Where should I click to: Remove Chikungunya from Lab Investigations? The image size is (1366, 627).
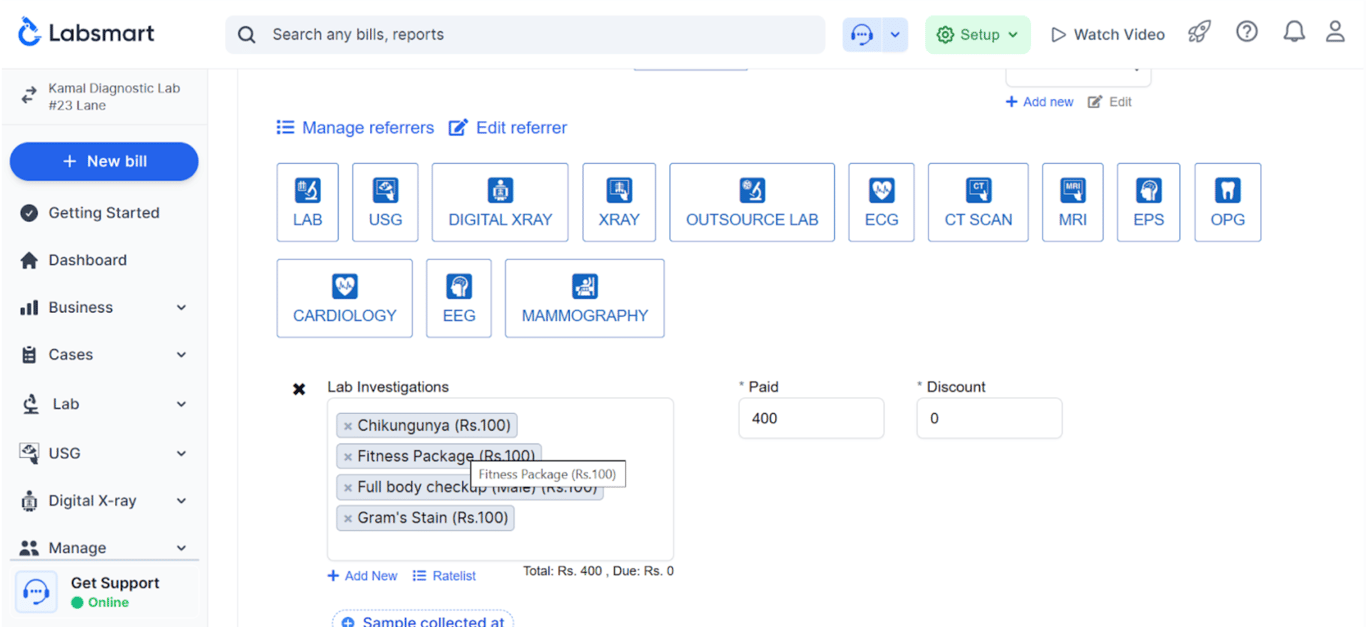pos(347,424)
